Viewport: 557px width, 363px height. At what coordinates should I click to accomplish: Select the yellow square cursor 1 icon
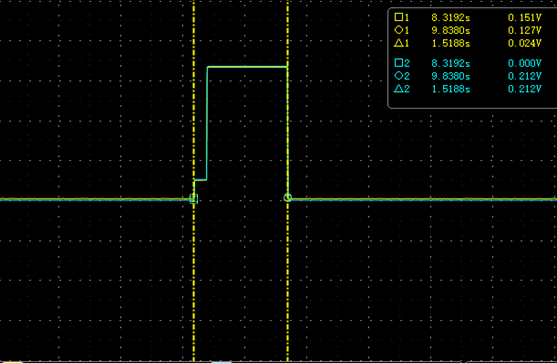click(399, 17)
